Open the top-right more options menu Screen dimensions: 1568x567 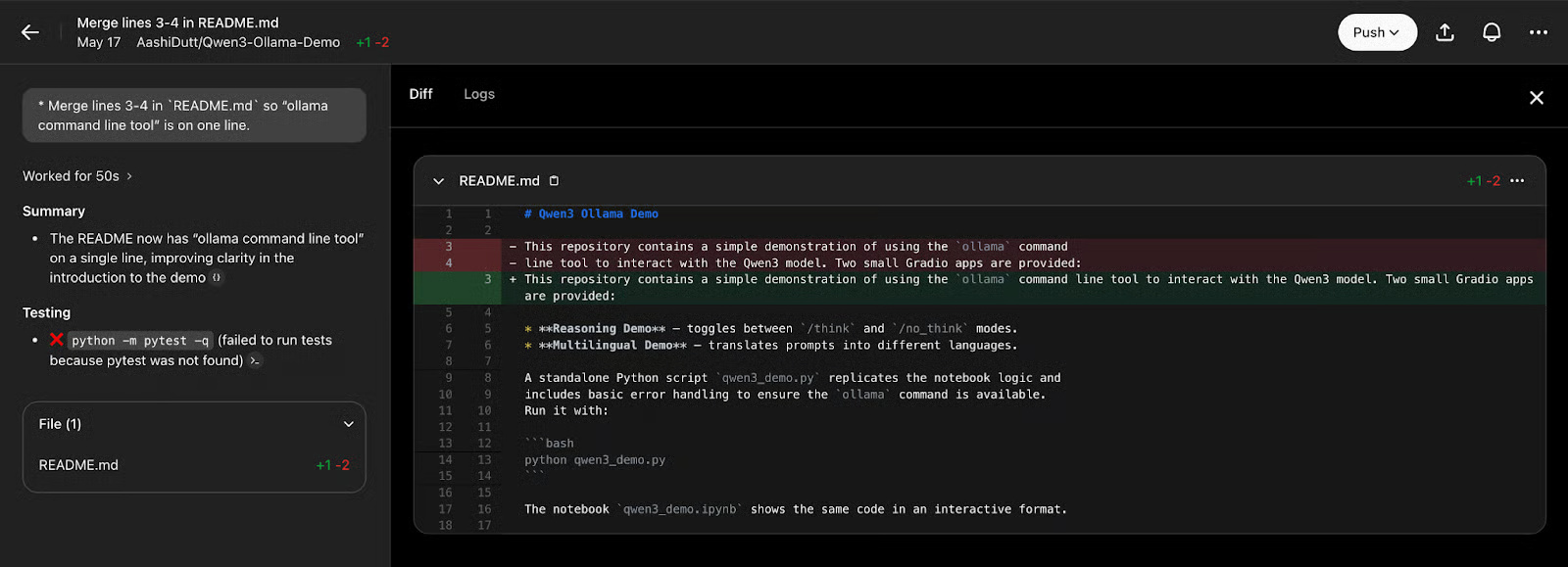[x=1538, y=32]
